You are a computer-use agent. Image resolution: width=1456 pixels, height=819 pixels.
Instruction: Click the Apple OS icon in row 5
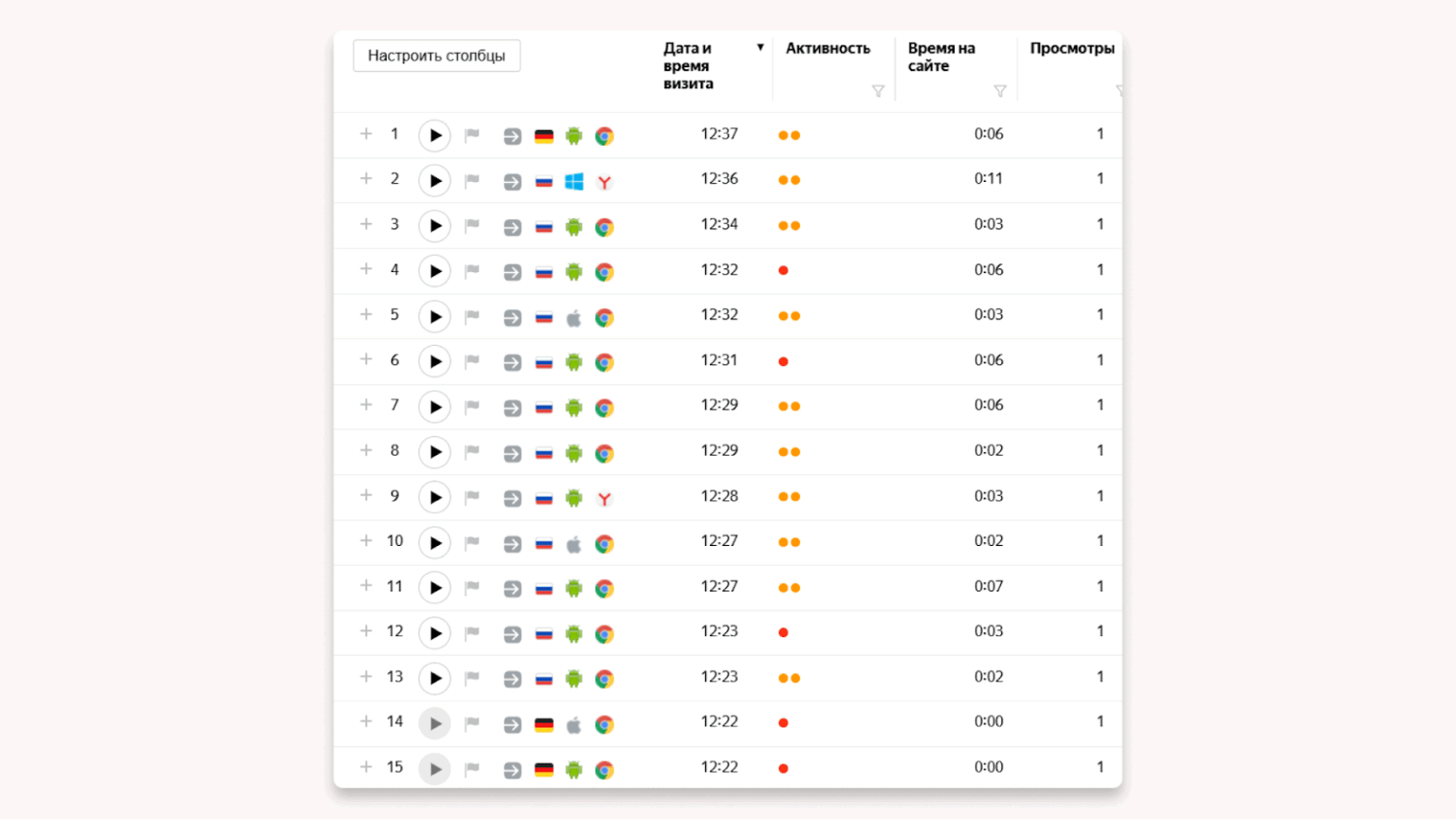point(573,318)
